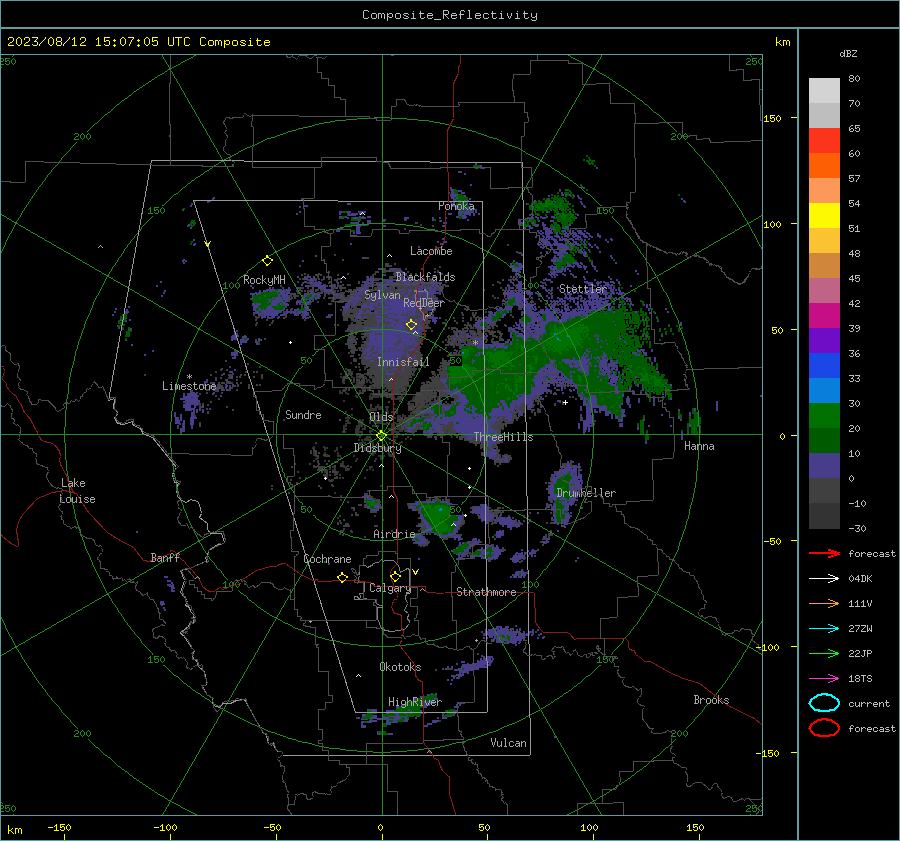Click the Blackfalds label
The height and width of the screenshot is (841, 900).
click(x=425, y=277)
